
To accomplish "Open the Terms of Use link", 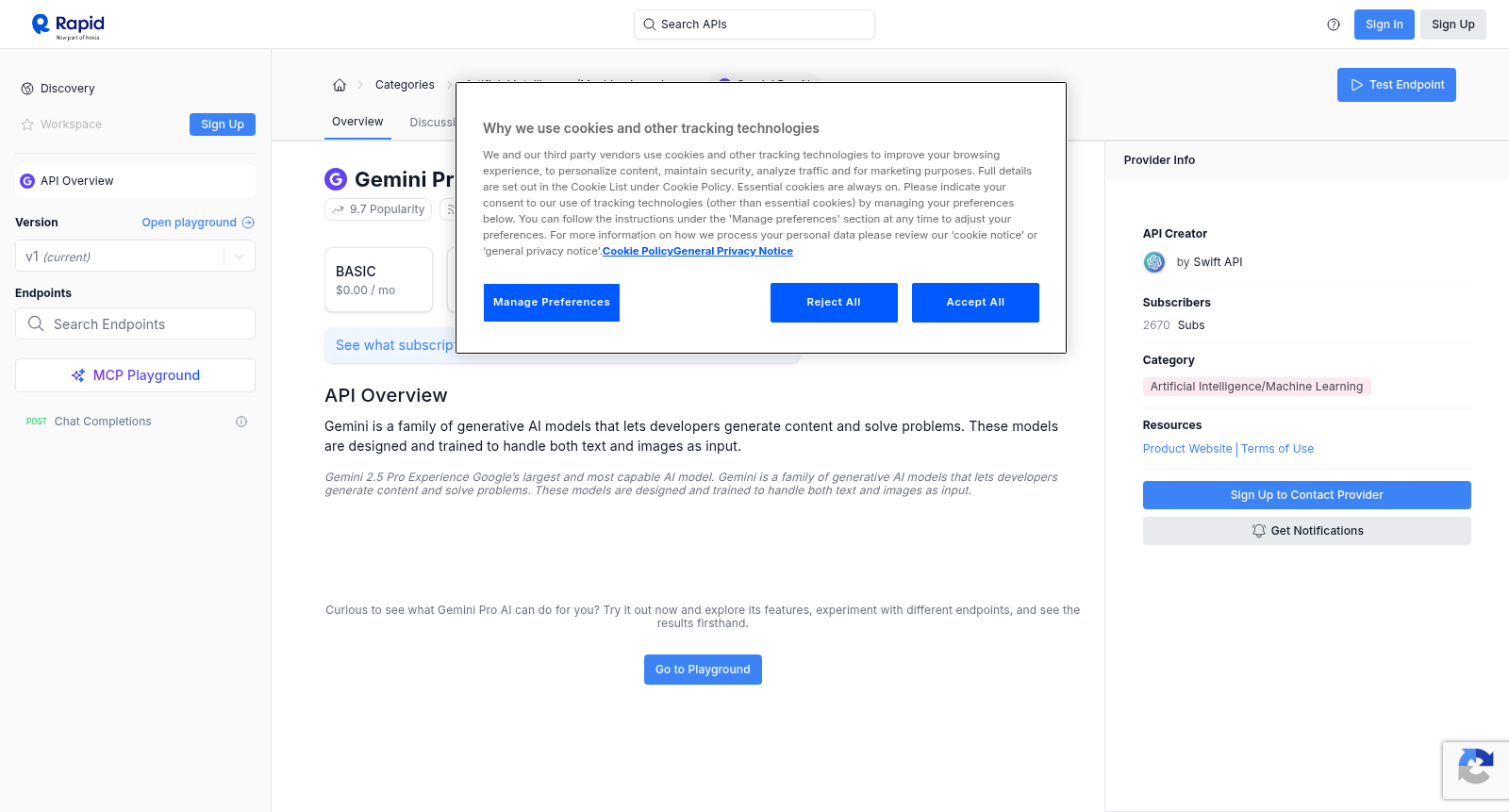I will coord(1277,449).
